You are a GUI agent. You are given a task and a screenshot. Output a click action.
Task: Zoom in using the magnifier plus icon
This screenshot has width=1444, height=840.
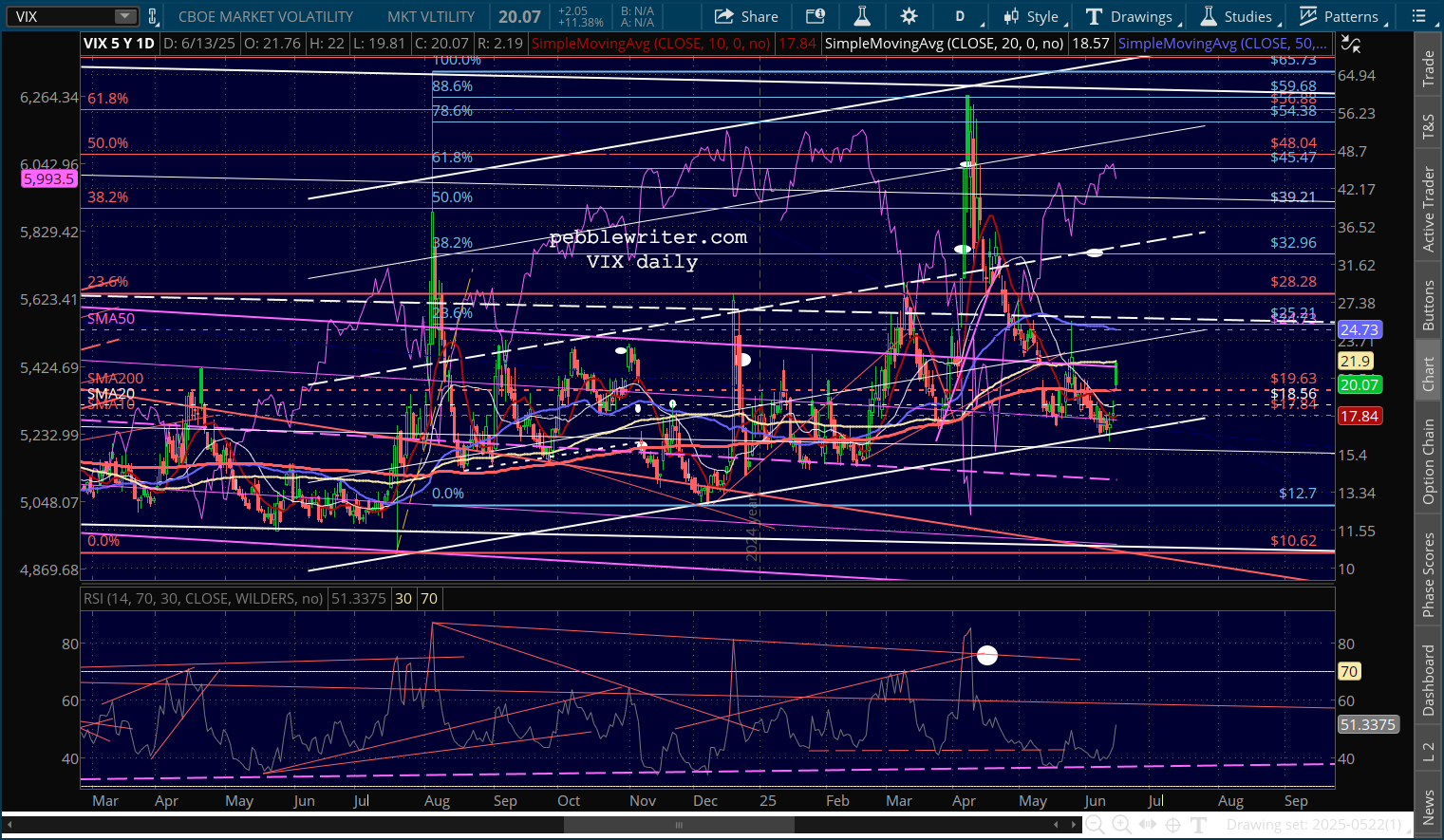(x=1120, y=825)
